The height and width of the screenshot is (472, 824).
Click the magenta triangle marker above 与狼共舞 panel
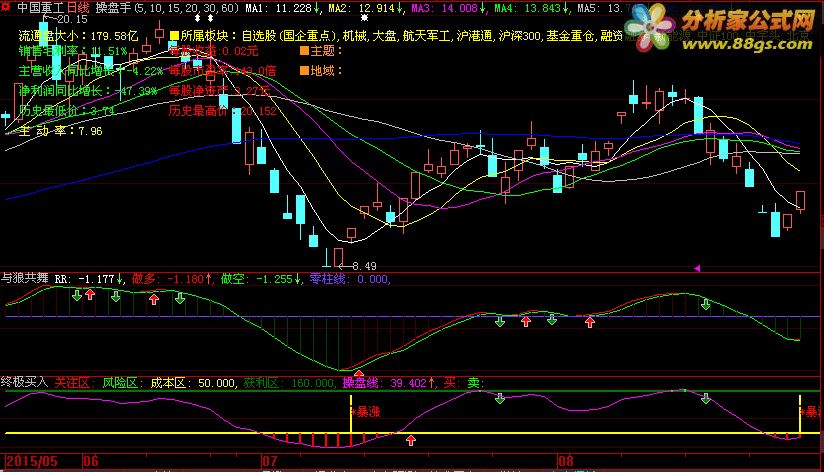(x=697, y=269)
